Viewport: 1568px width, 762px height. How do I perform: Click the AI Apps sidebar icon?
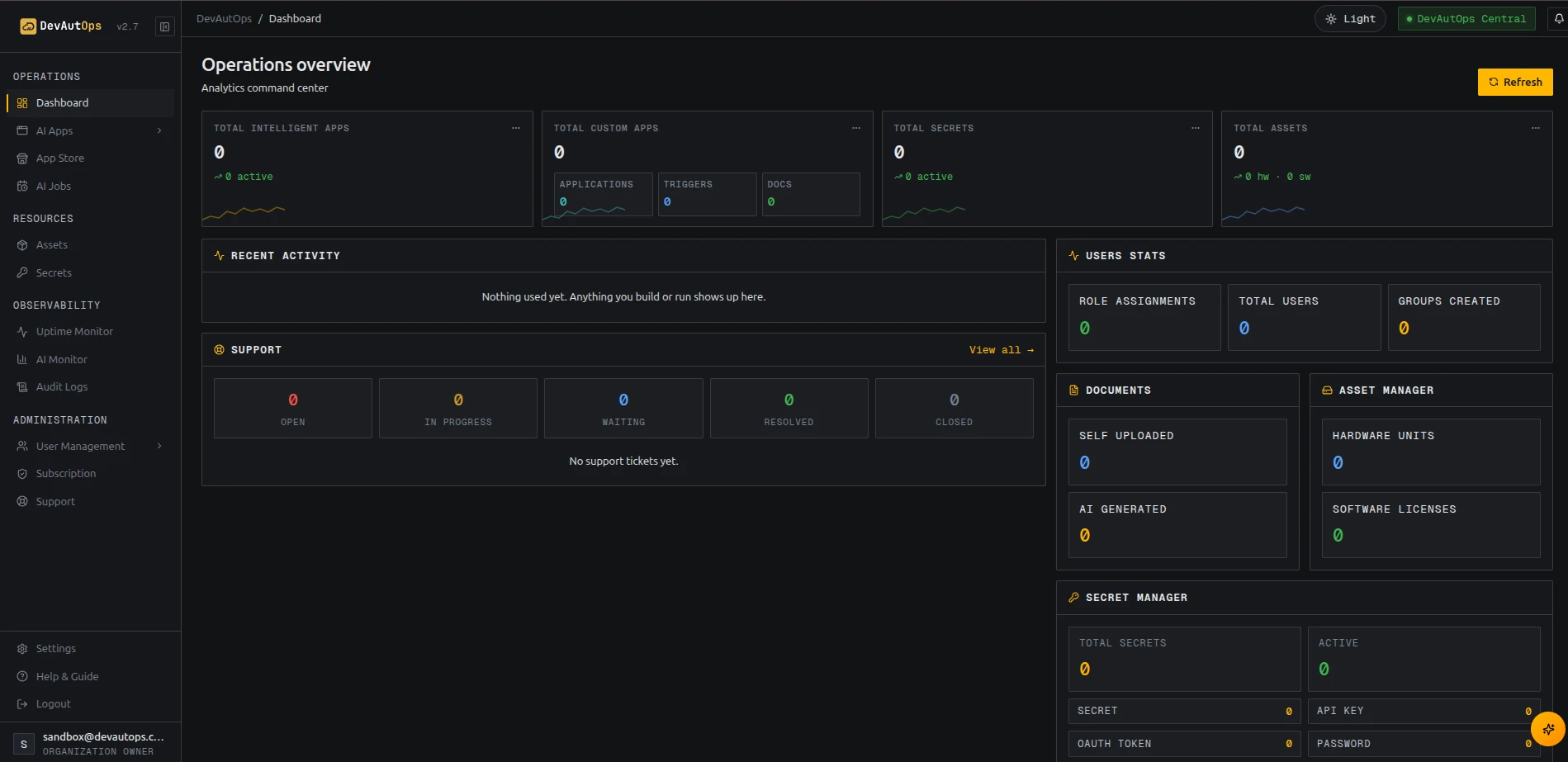(22, 130)
